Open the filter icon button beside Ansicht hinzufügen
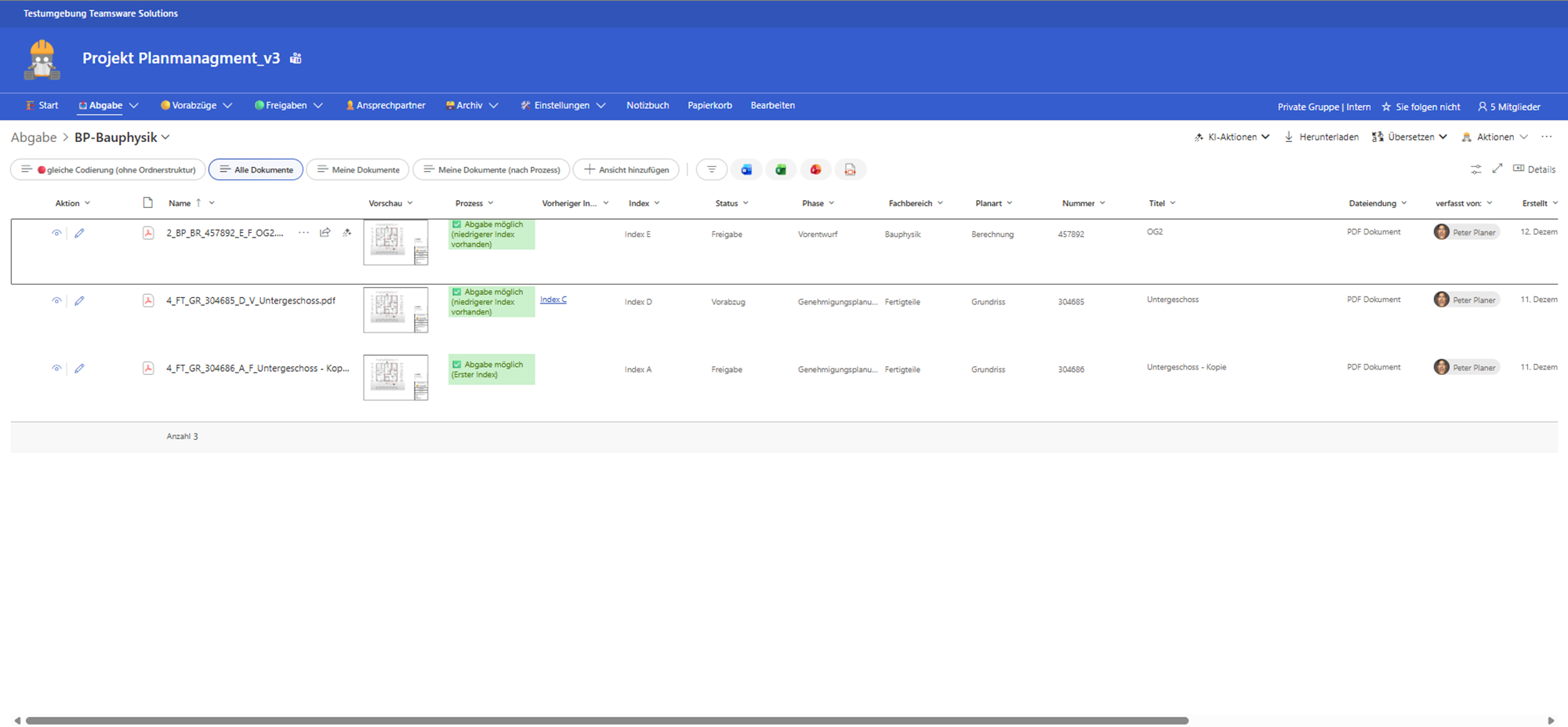Screen dimensions: 1568x727 pyautogui.click(x=711, y=169)
